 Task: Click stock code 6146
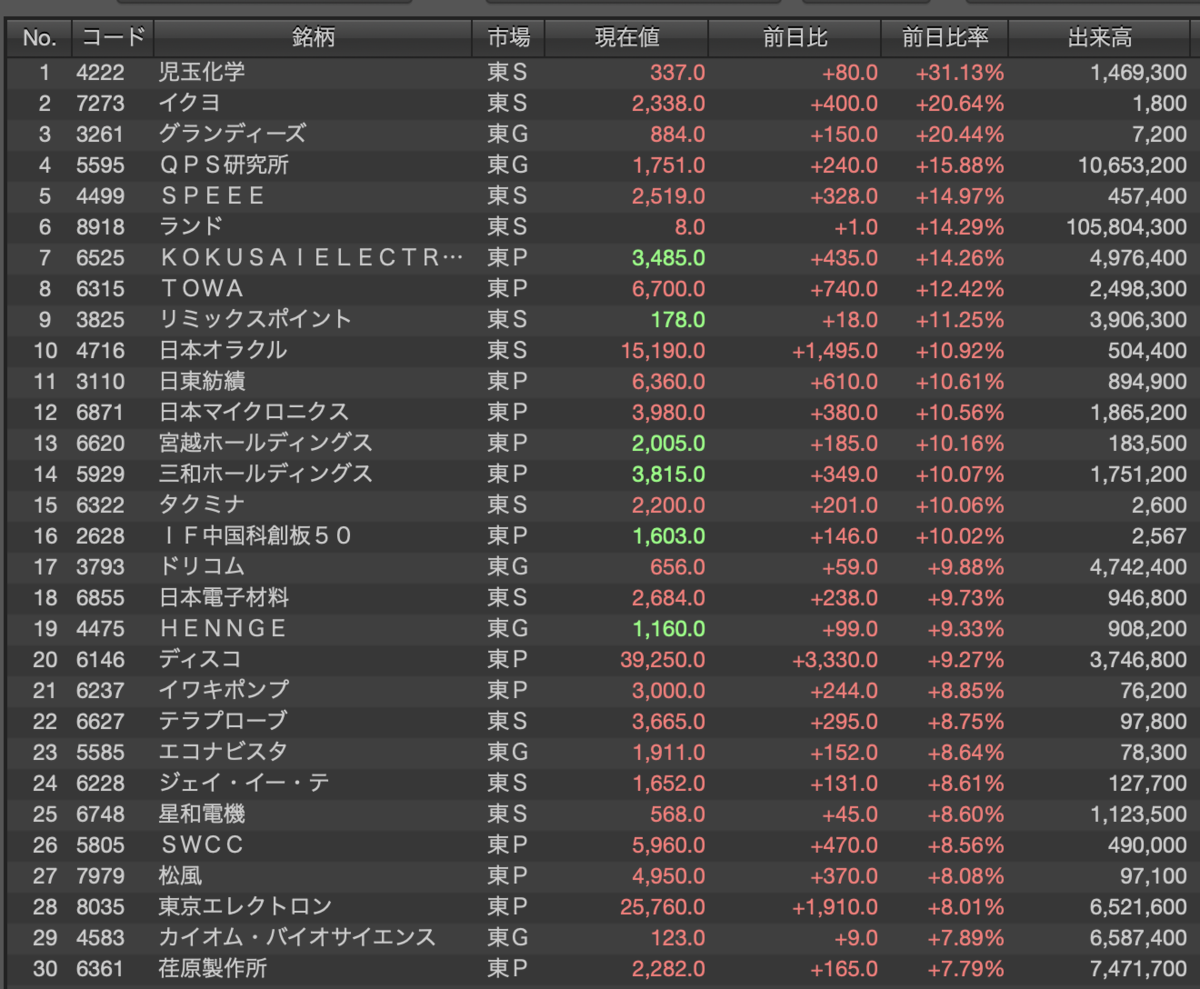100,660
